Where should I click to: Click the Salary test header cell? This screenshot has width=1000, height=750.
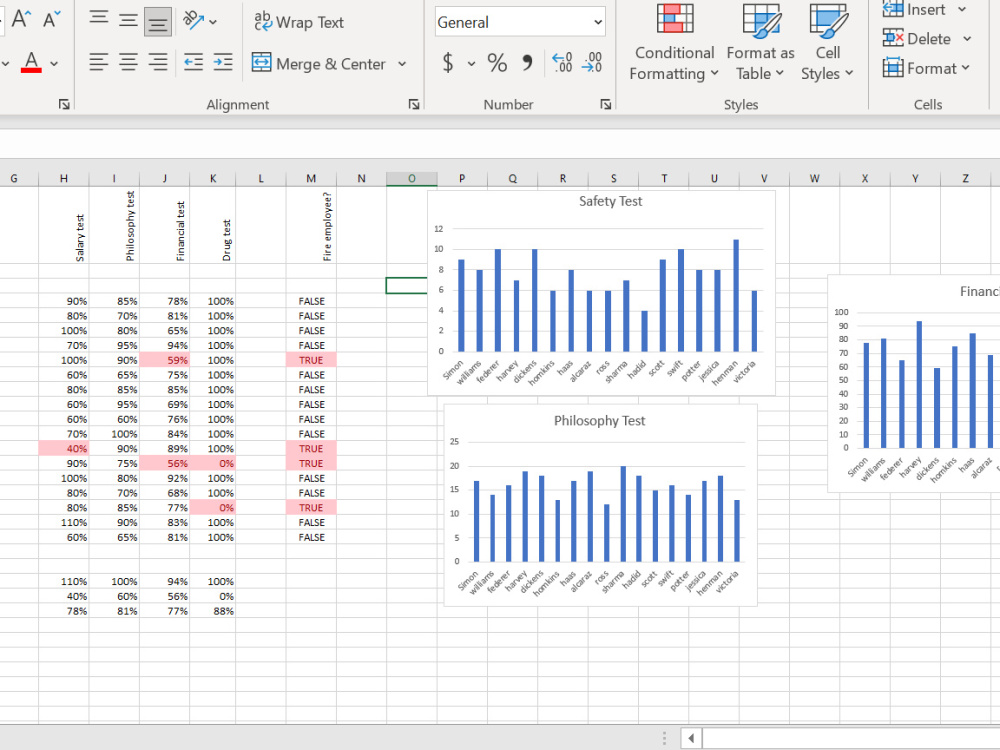64,225
